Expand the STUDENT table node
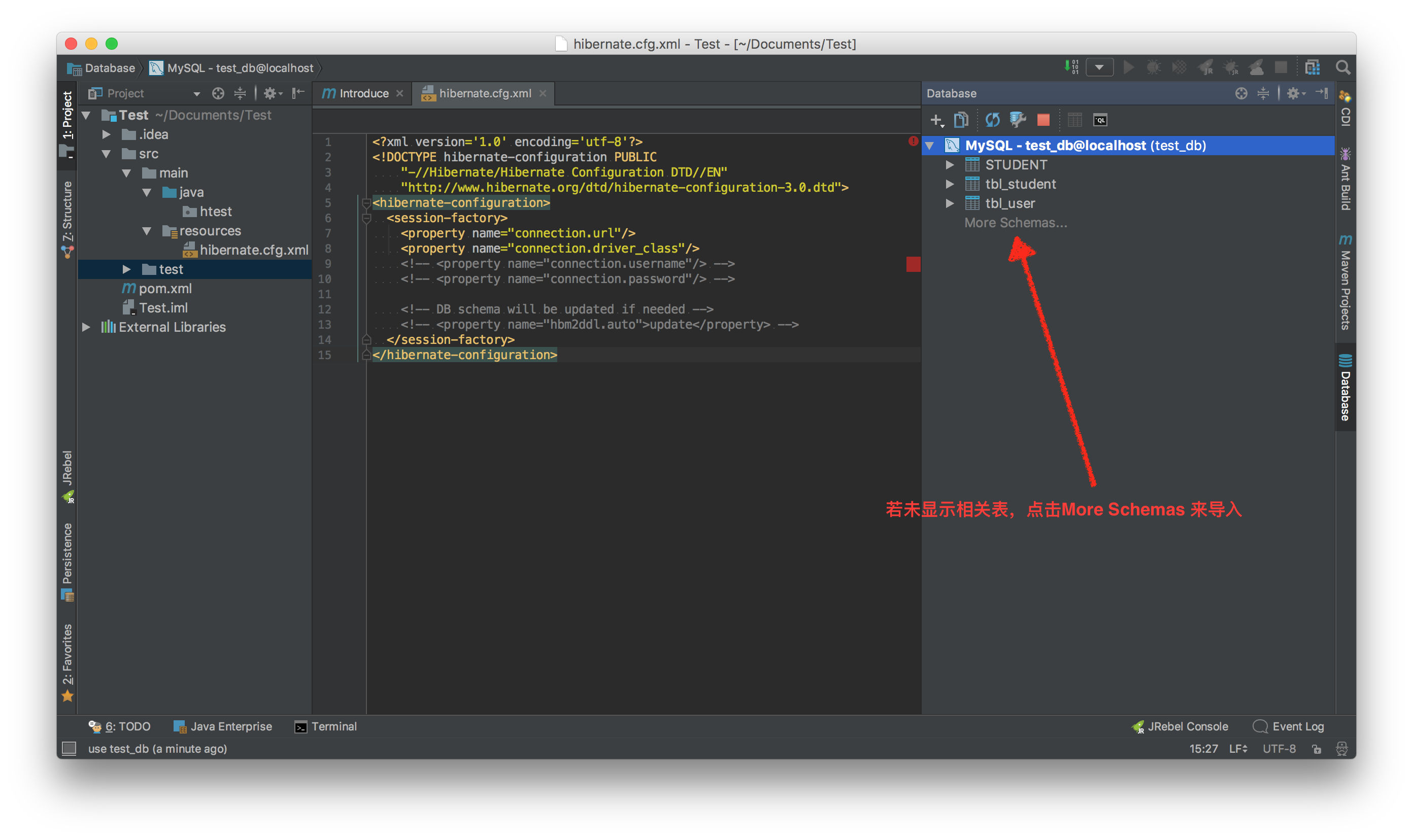The height and width of the screenshot is (840, 1413). point(950,165)
